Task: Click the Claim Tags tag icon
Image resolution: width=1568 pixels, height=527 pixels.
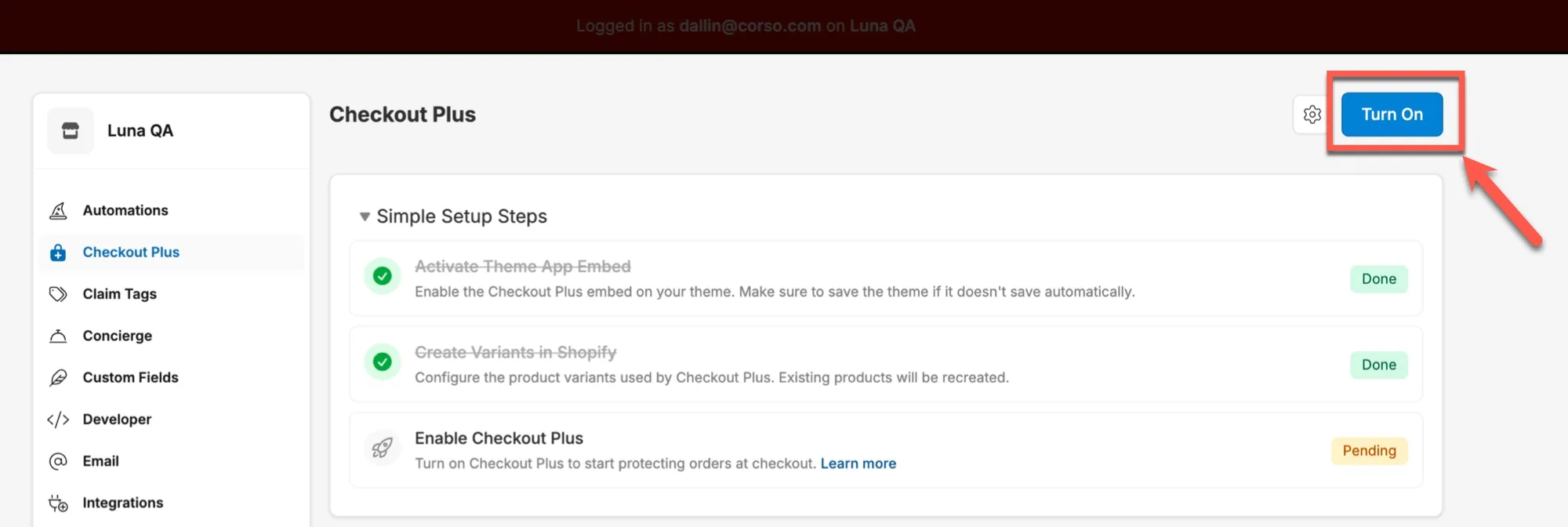Action: click(58, 294)
